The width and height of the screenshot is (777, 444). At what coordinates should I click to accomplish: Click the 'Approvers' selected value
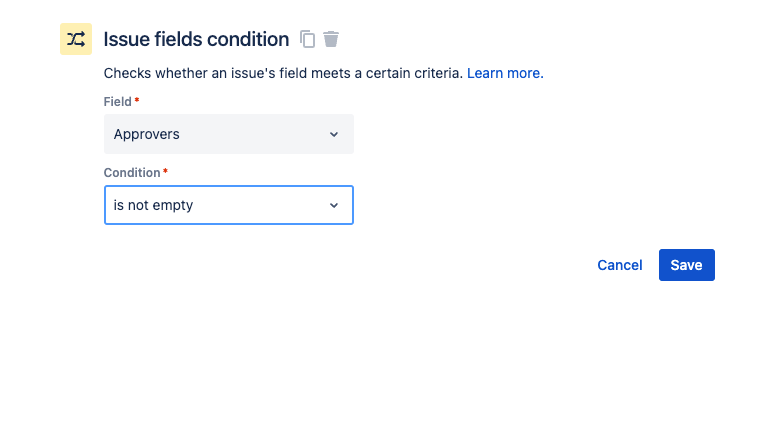[147, 134]
